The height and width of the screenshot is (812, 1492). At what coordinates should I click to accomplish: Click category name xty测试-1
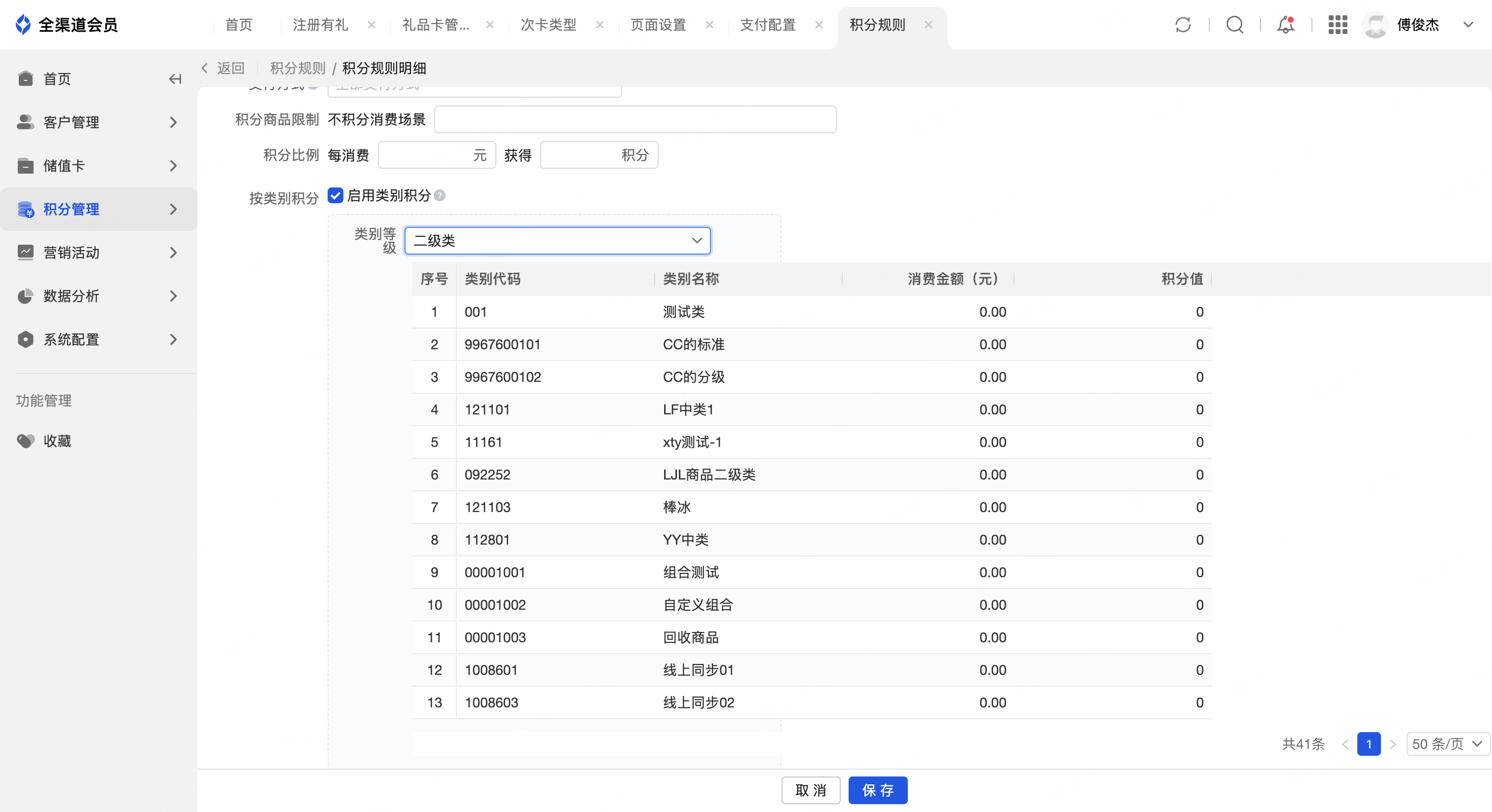(692, 442)
